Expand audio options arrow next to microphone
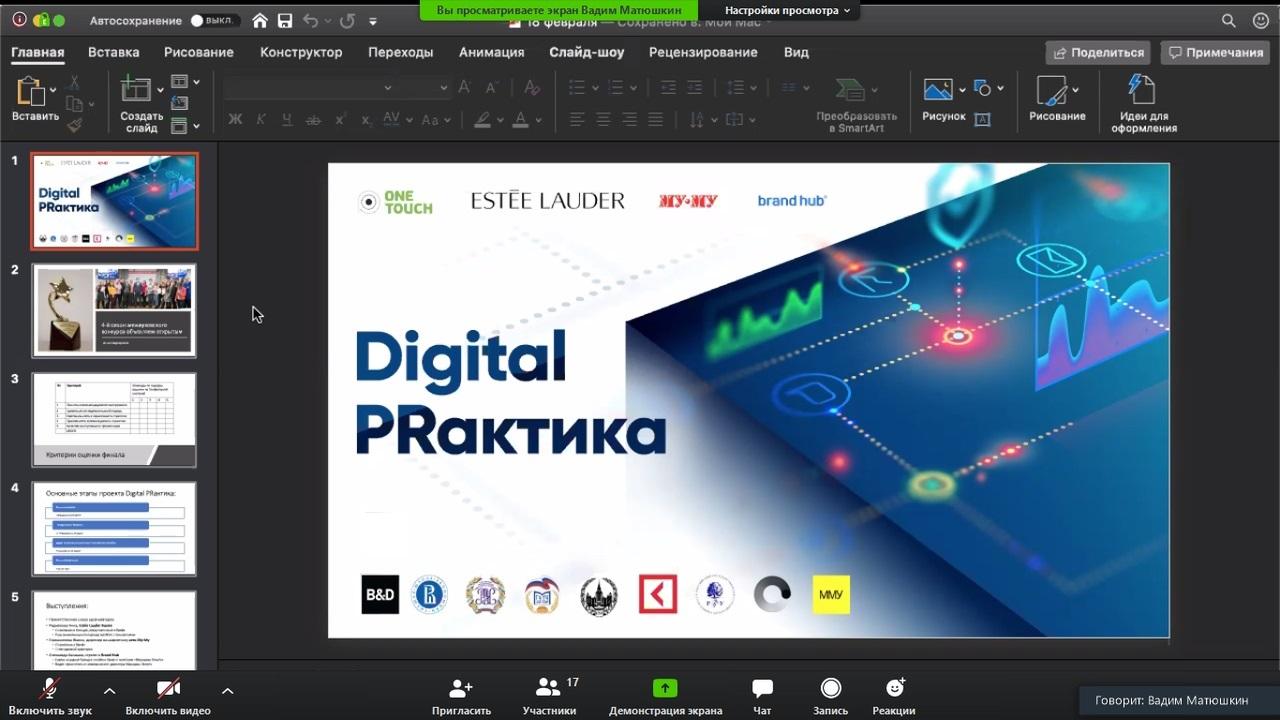1280x720 pixels. pyautogui.click(x=109, y=691)
